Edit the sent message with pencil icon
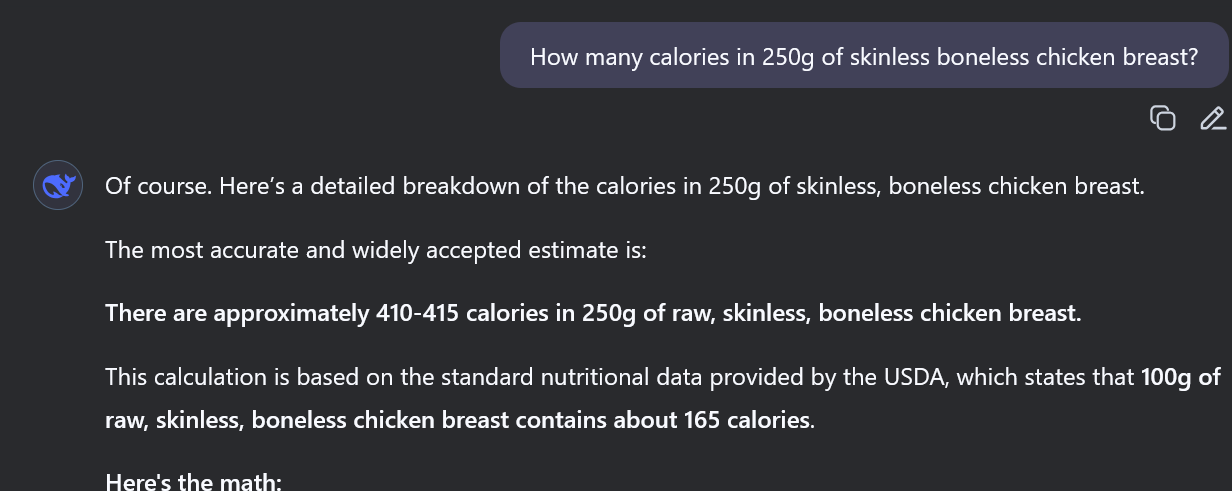The image size is (1232, 491). (1212, 118)
